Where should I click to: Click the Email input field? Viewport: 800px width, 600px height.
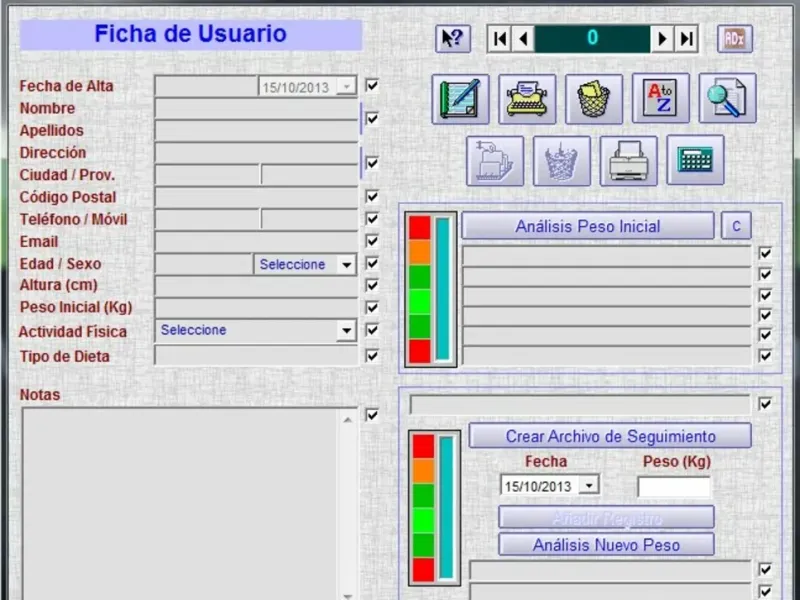pyautogui.click(x=257, y=241)
